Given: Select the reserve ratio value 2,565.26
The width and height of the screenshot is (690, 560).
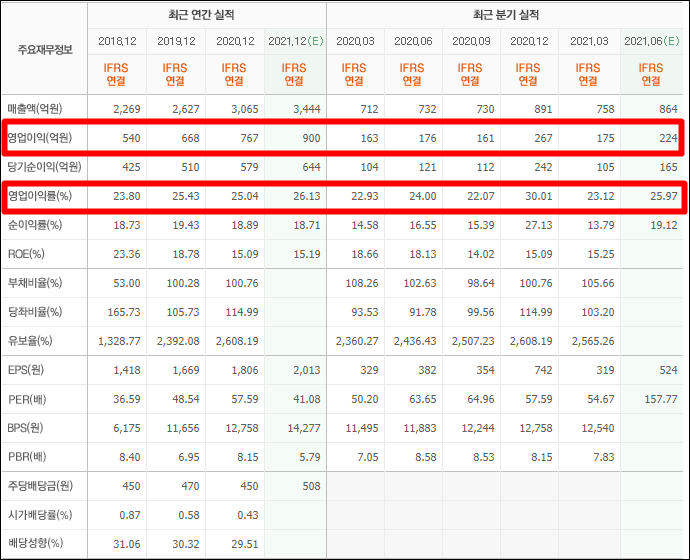Looking at the screenshot, I should (593, 341).
